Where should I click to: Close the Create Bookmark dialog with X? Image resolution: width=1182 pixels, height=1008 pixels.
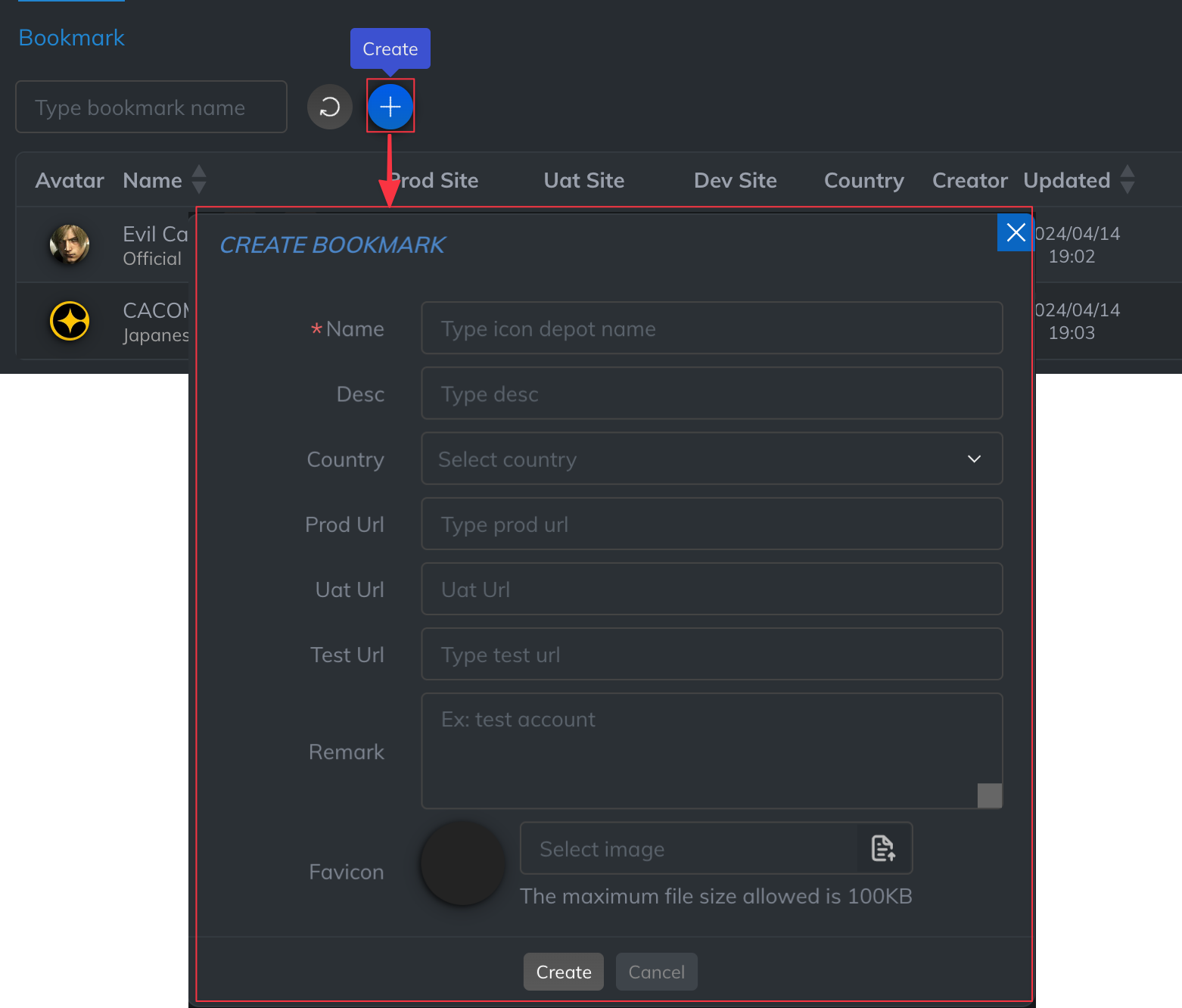(x=1016, y=232)
